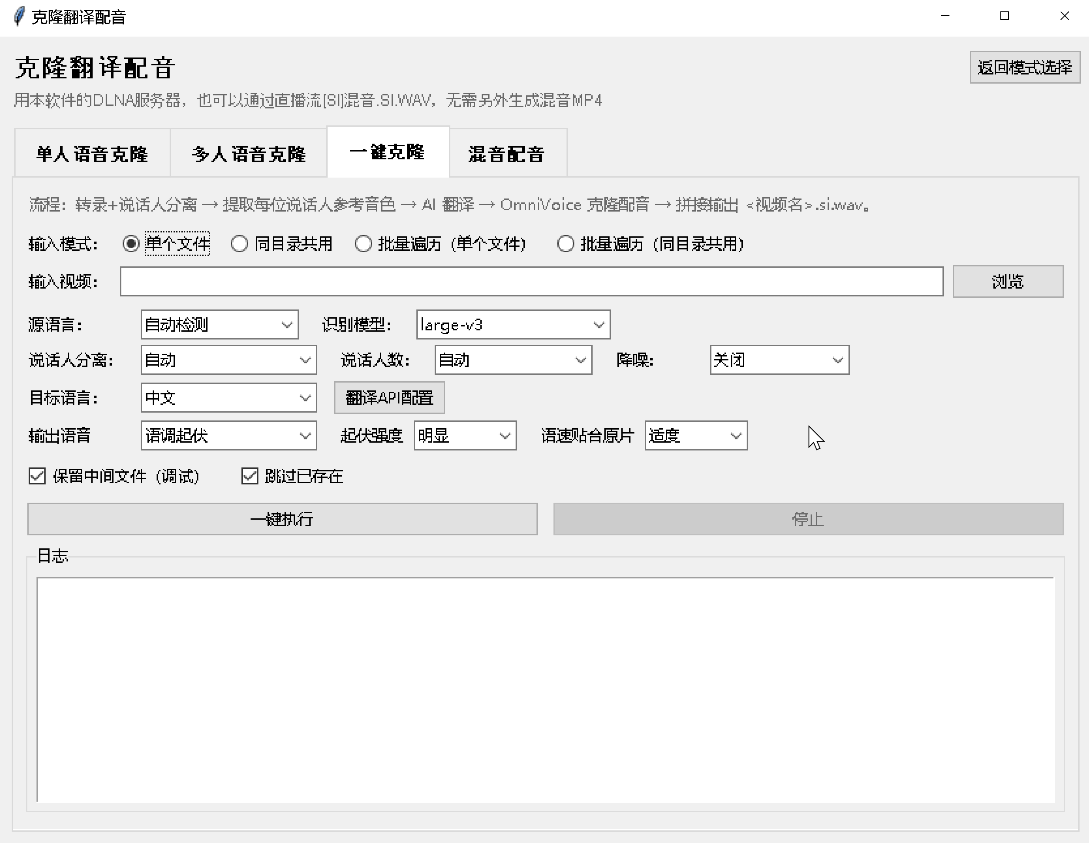This screenshot has width=1089, height=843.
Task: Expand the 说话人数 dropdown
Action: point(513,360)
